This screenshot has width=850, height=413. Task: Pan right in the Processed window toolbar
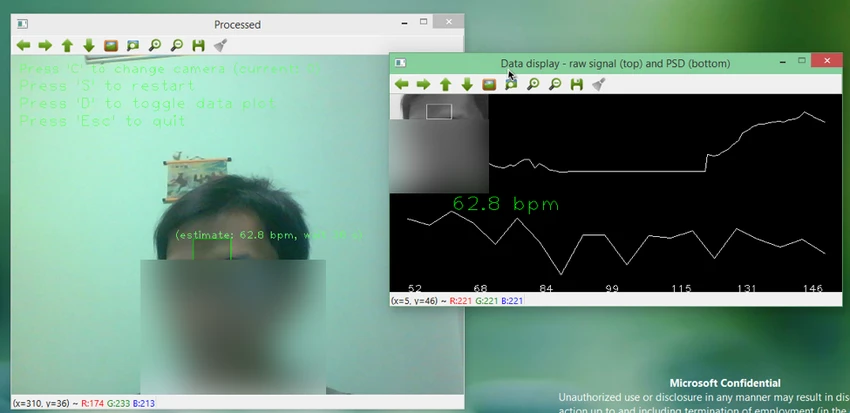click(x=45, y=46)
